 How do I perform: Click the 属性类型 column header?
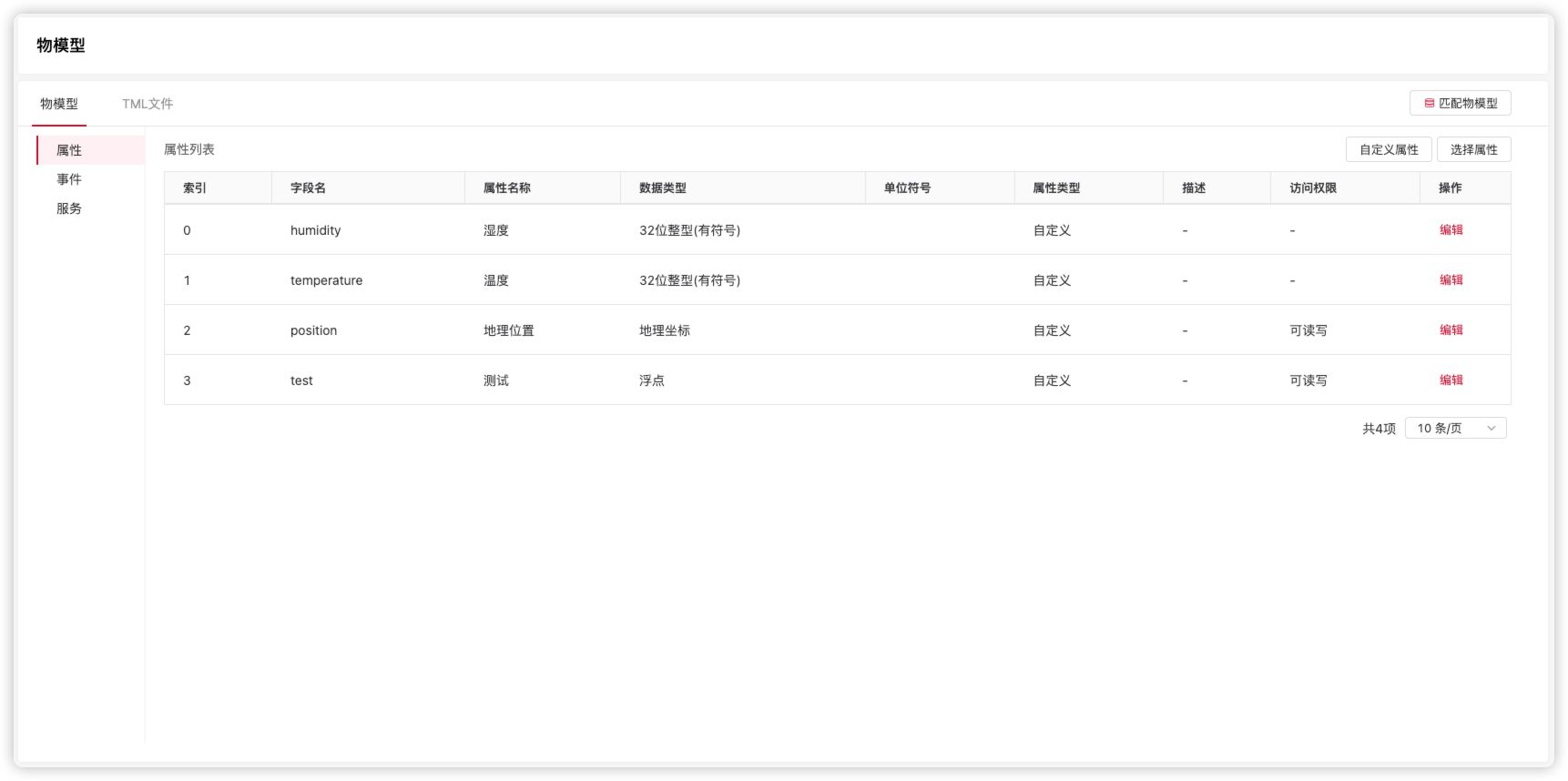click(x=1055, y=188)
